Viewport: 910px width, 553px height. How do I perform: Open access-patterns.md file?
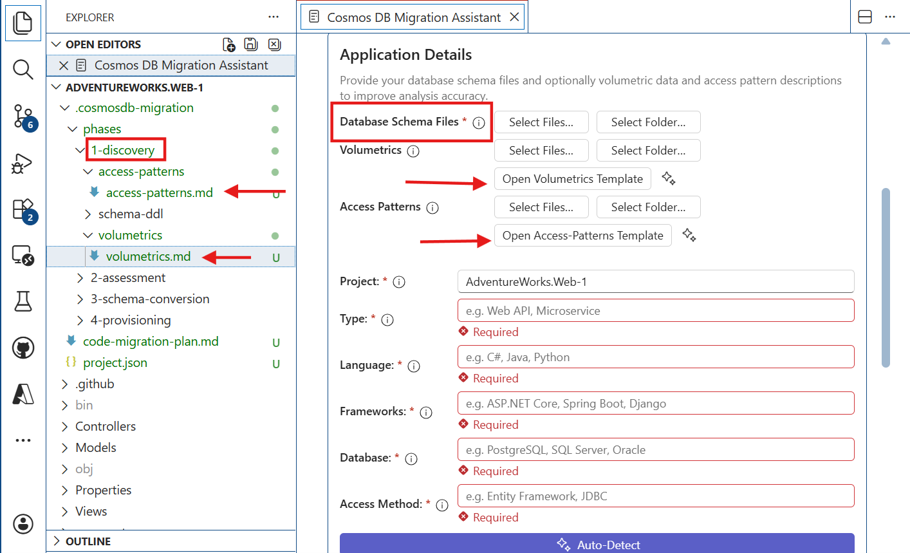tap(159, 193)
